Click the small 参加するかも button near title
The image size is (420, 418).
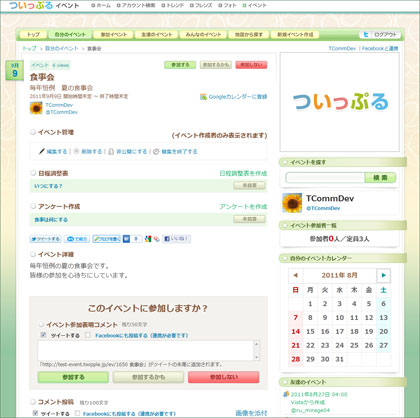[x=216, y=65]
